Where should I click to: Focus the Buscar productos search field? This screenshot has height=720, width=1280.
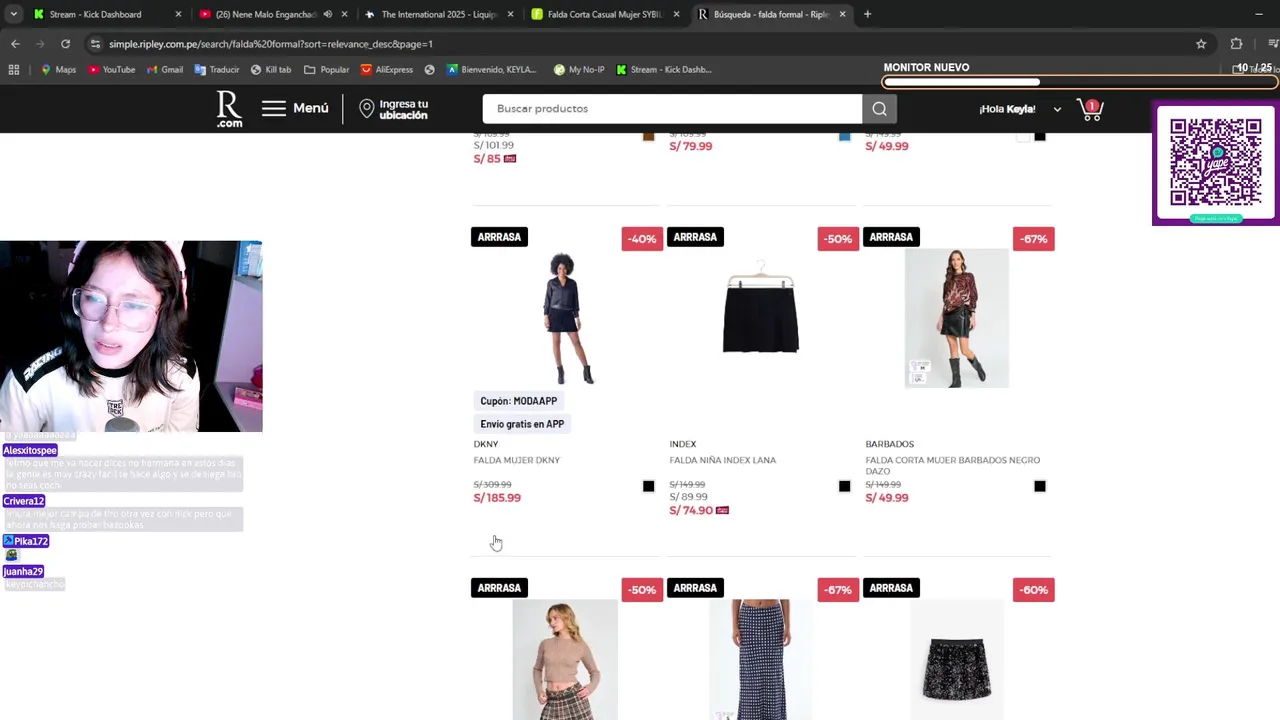(x=672, y=108)
